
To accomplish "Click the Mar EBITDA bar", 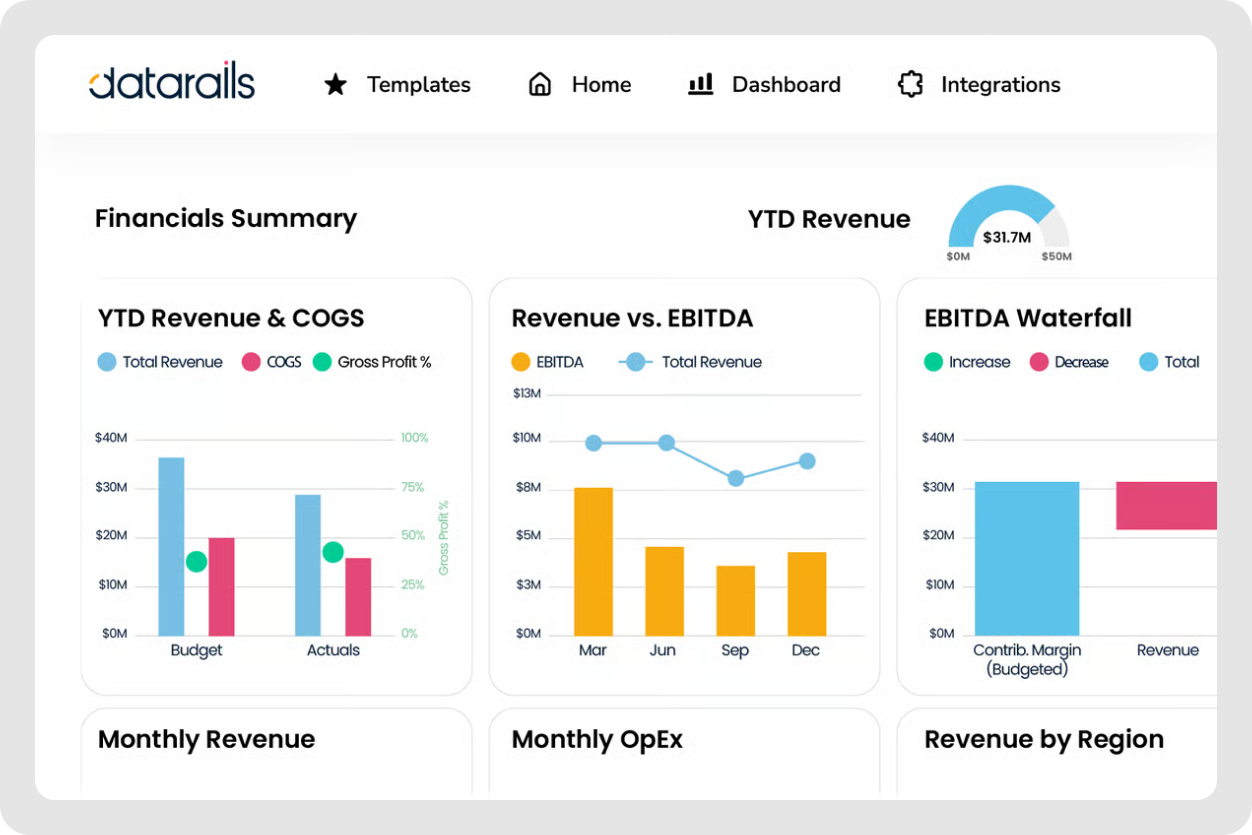I will click(x=593, y=560).
